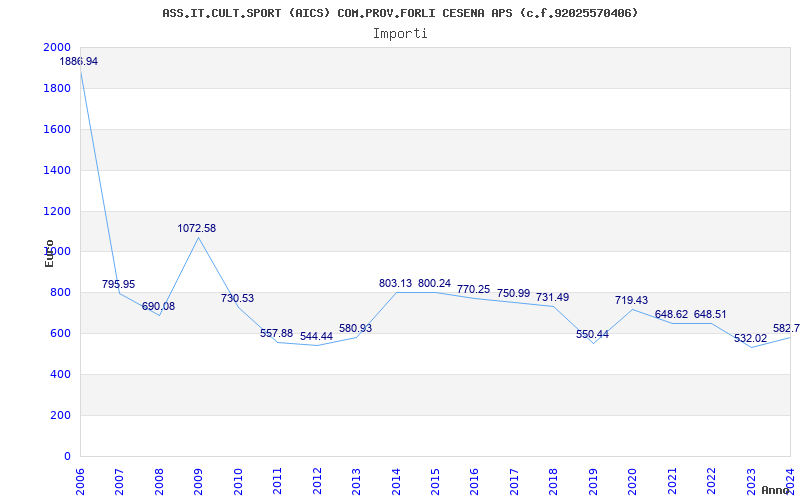Select the 803.13 data label
800x500 pixels.
395,284
